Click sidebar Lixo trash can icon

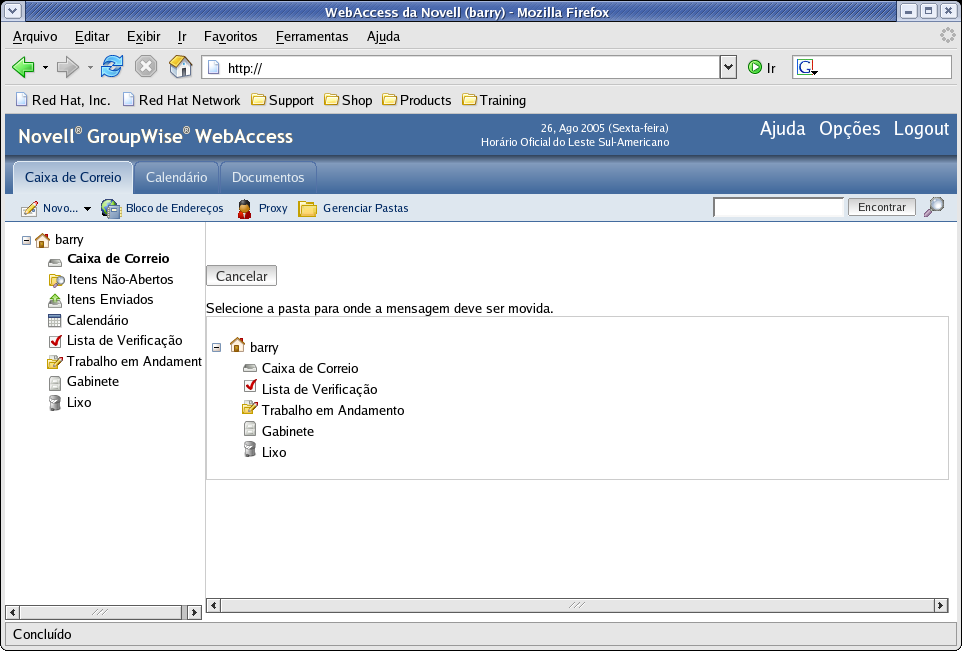[55, 403]
